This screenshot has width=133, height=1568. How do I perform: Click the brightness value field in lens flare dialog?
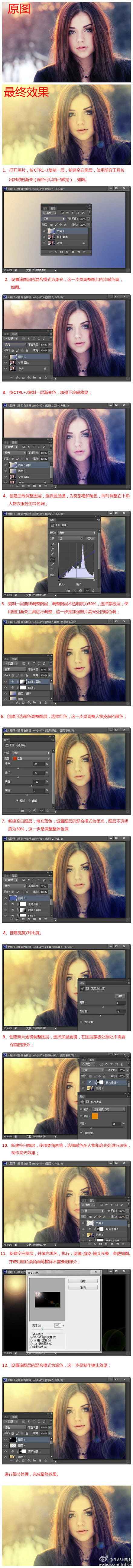[58, 1326]
